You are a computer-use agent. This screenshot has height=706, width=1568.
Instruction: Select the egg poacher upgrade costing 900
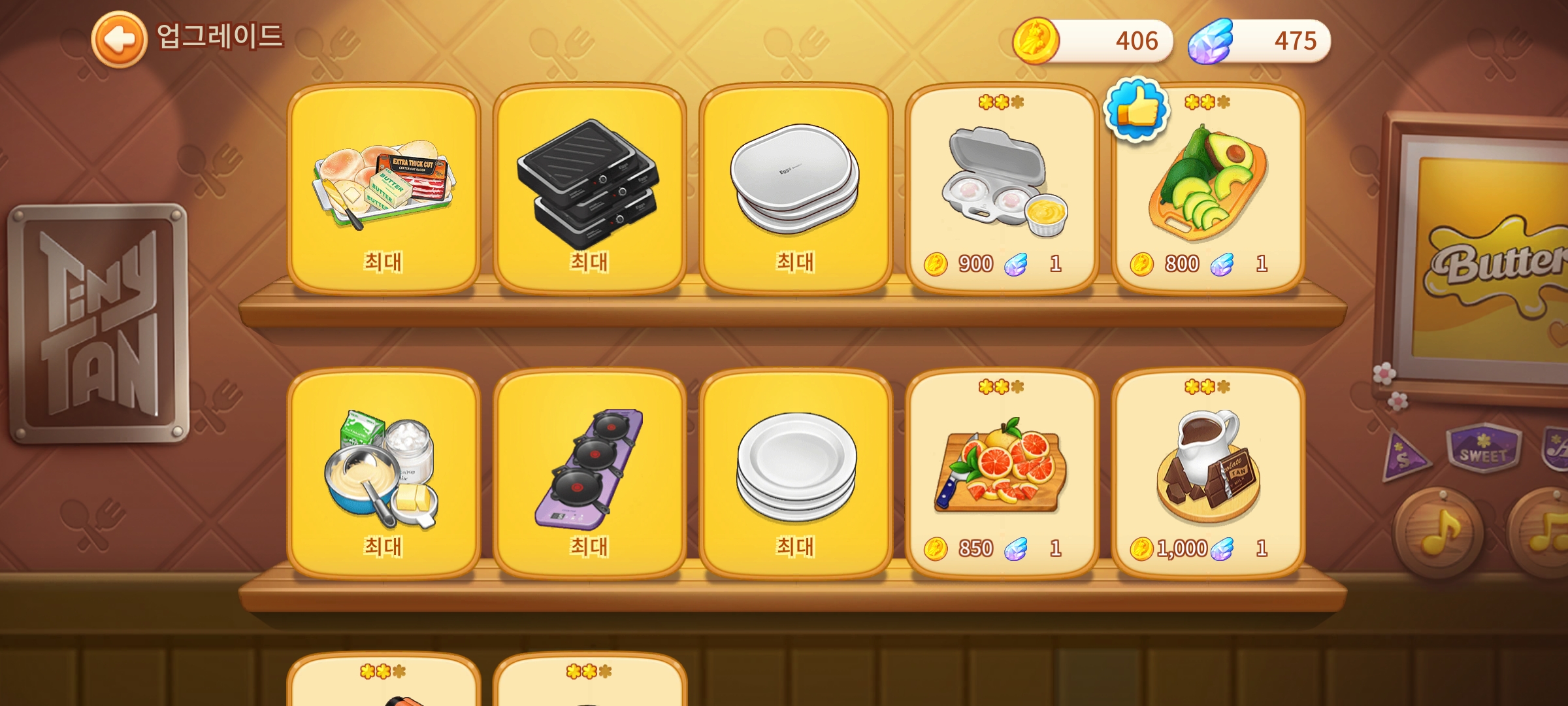1002,189
